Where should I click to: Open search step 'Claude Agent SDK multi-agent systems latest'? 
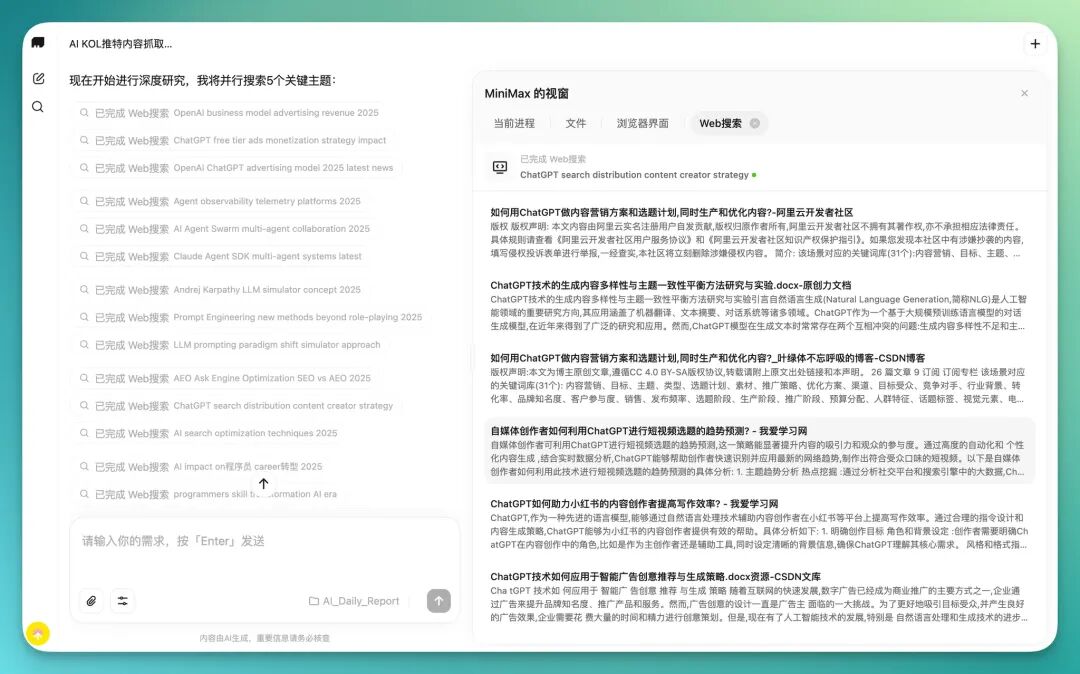pyautogui.click(x=220, y=256)
